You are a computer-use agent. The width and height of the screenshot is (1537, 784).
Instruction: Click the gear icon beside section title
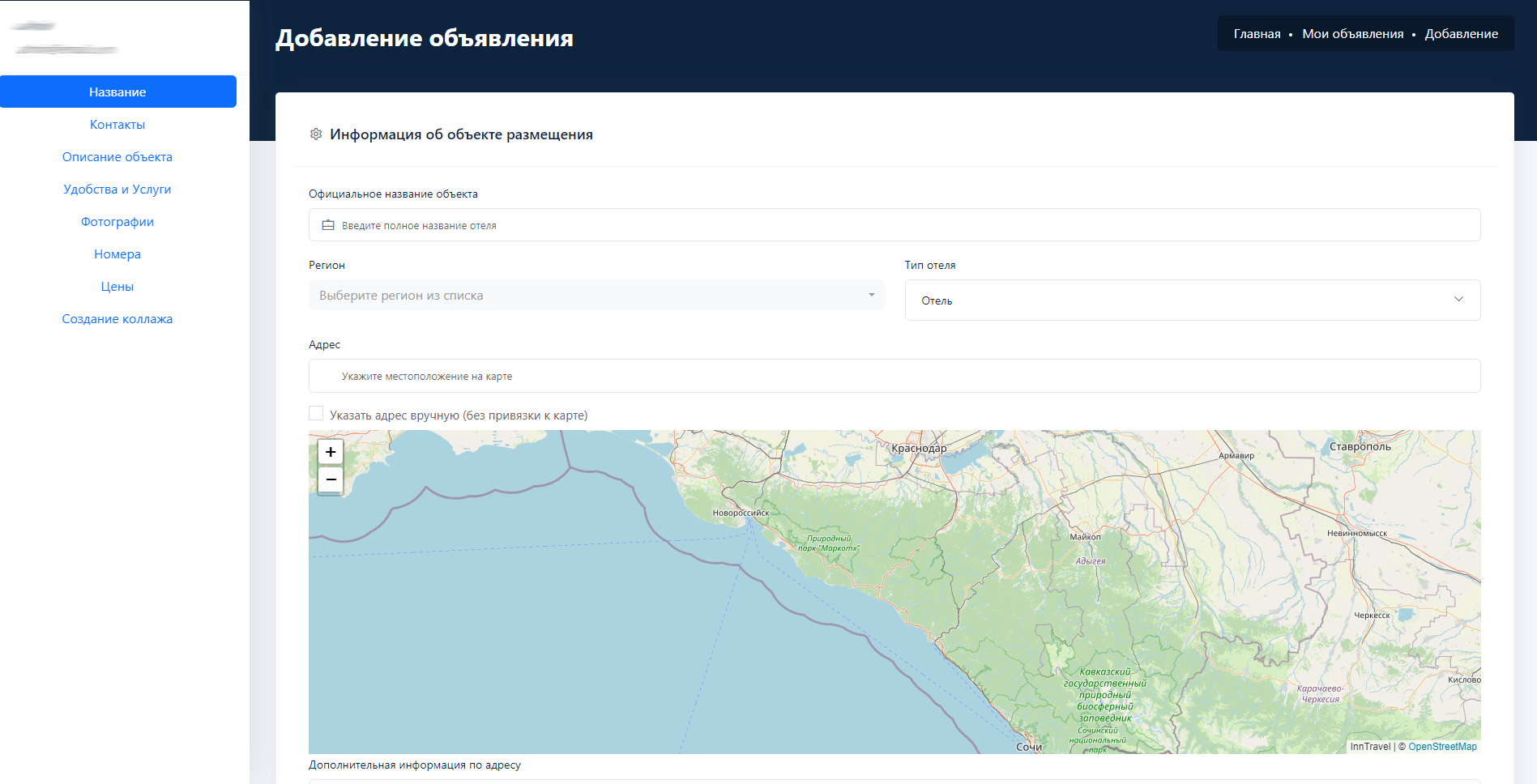click(316, 134)
